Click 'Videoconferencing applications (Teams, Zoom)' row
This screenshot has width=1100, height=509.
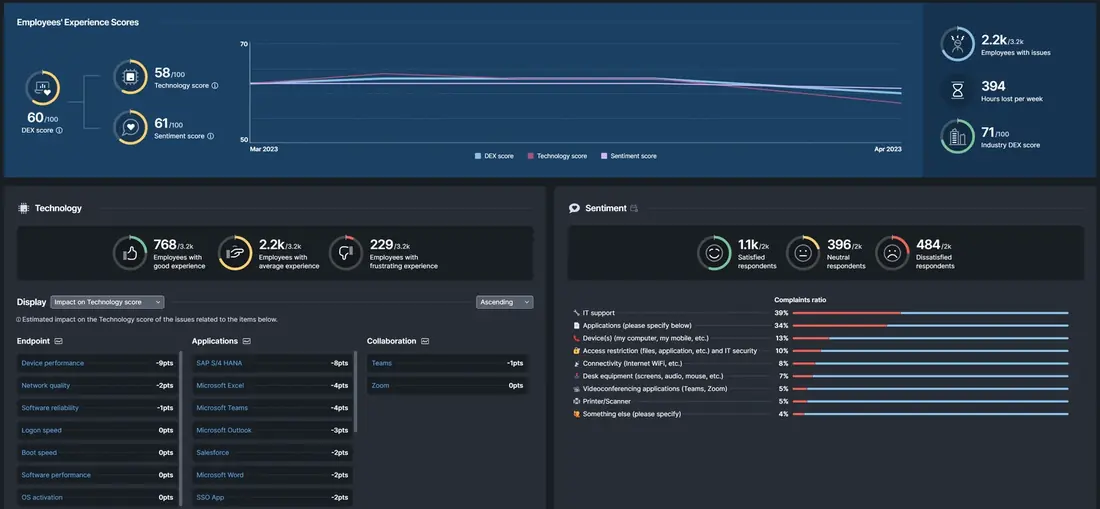[821, 388]
